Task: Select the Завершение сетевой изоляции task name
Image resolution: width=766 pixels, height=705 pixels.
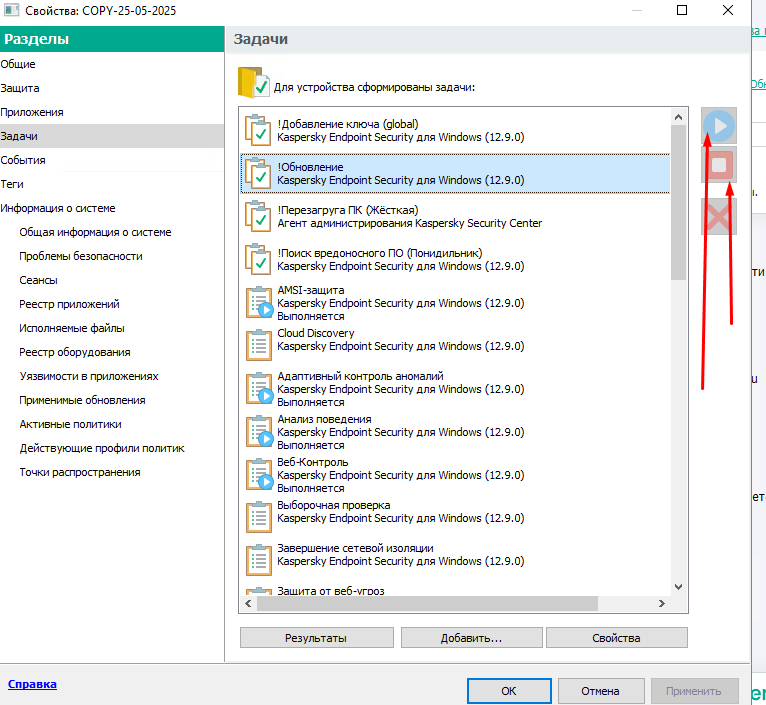Action: (355, 548)
